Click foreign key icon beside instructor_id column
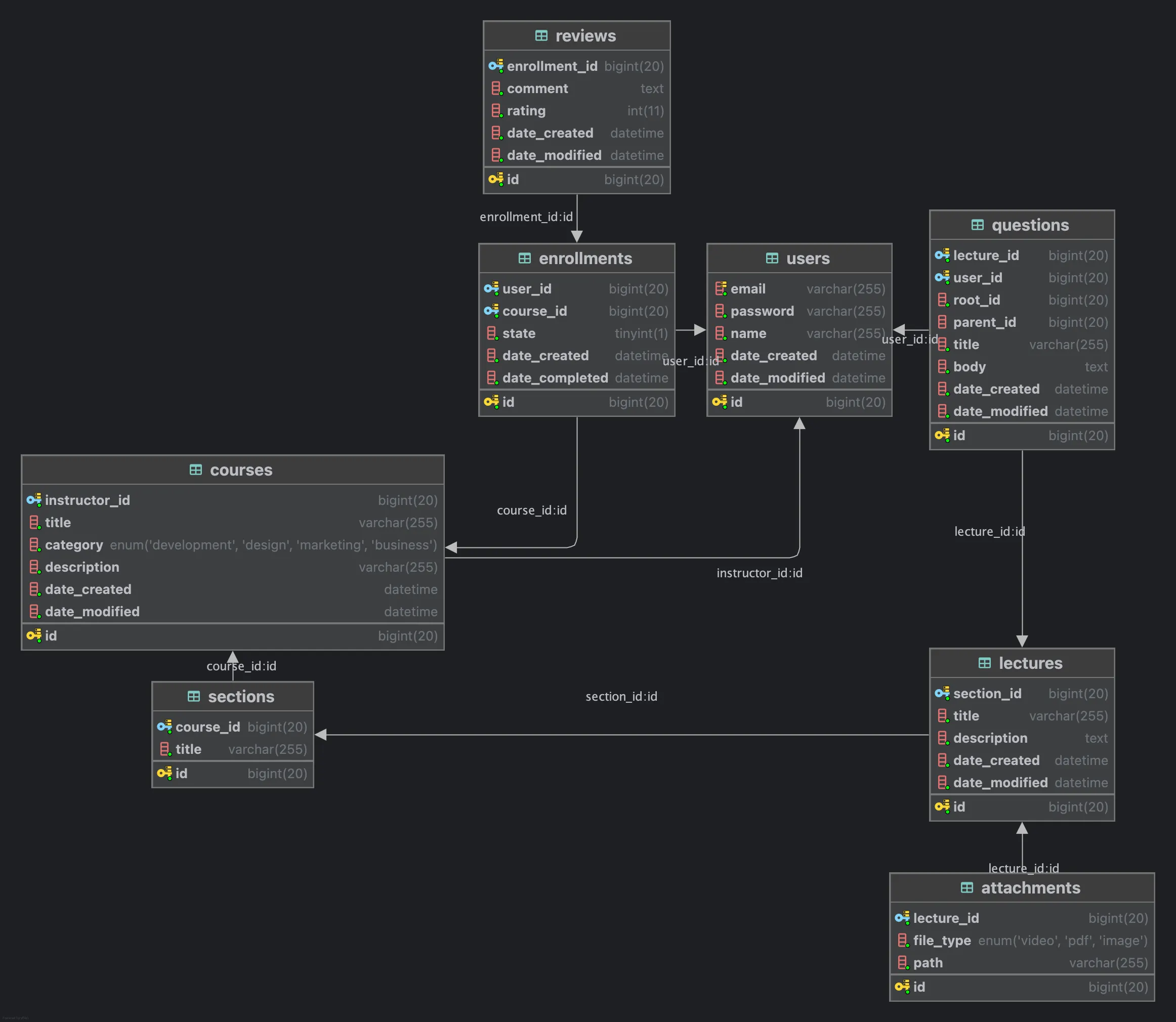 [x=33, y=500]
